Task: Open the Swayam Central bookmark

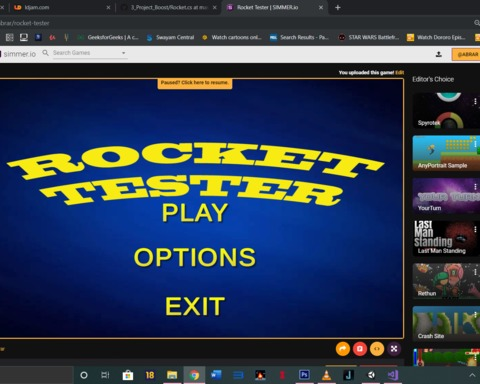Action: pyautogui.click(x=171, y=37)
